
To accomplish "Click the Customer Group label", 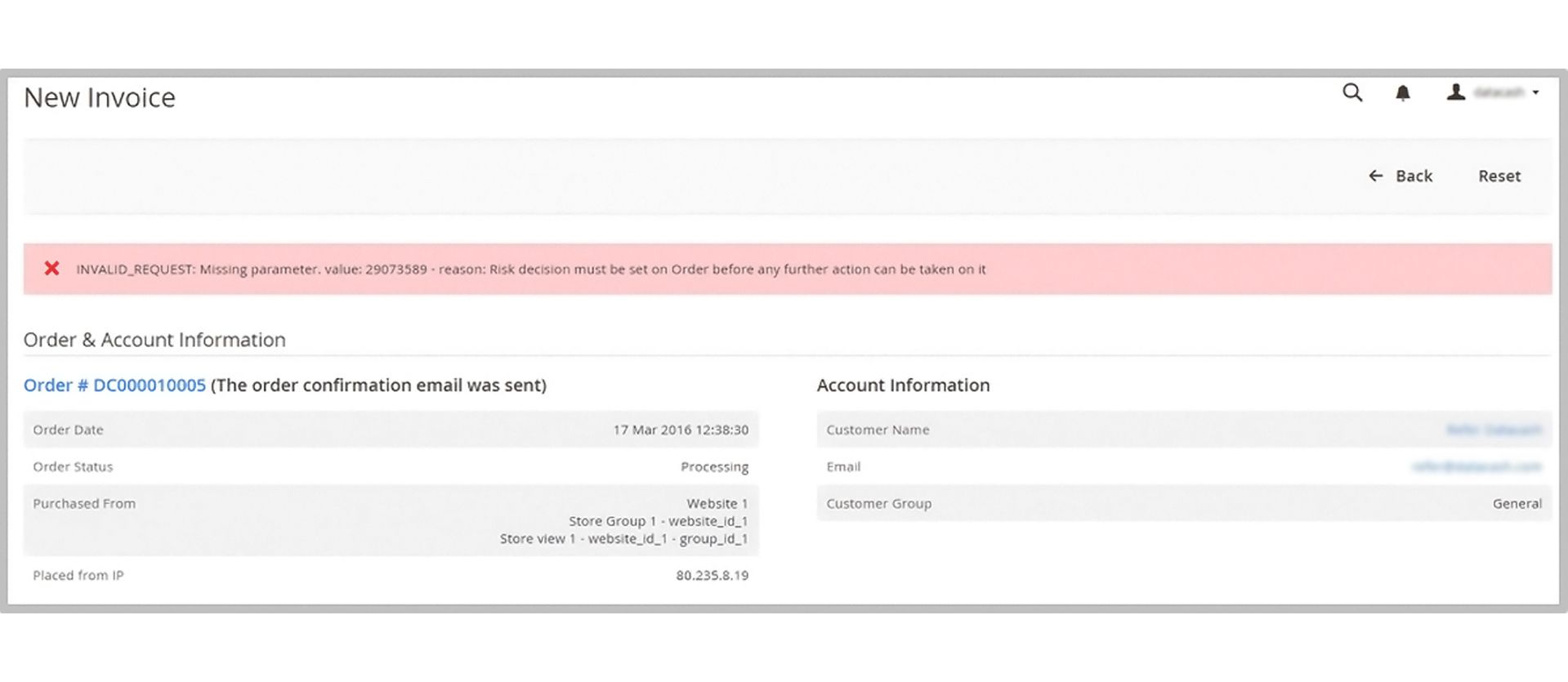I will [x=878, y=503].
